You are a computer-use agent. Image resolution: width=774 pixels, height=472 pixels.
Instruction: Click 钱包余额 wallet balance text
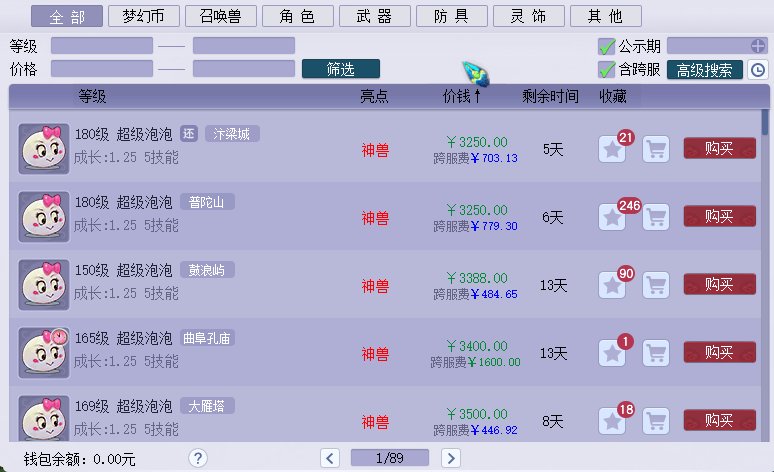[79, 459]
